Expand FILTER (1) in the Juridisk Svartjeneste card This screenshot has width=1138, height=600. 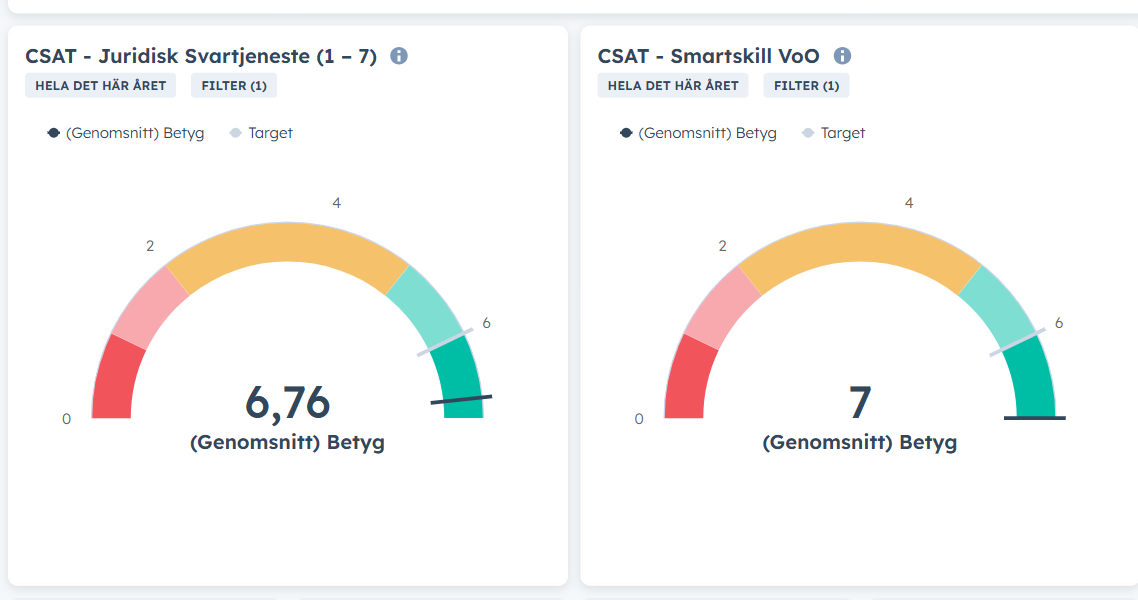tap(234, 86)
